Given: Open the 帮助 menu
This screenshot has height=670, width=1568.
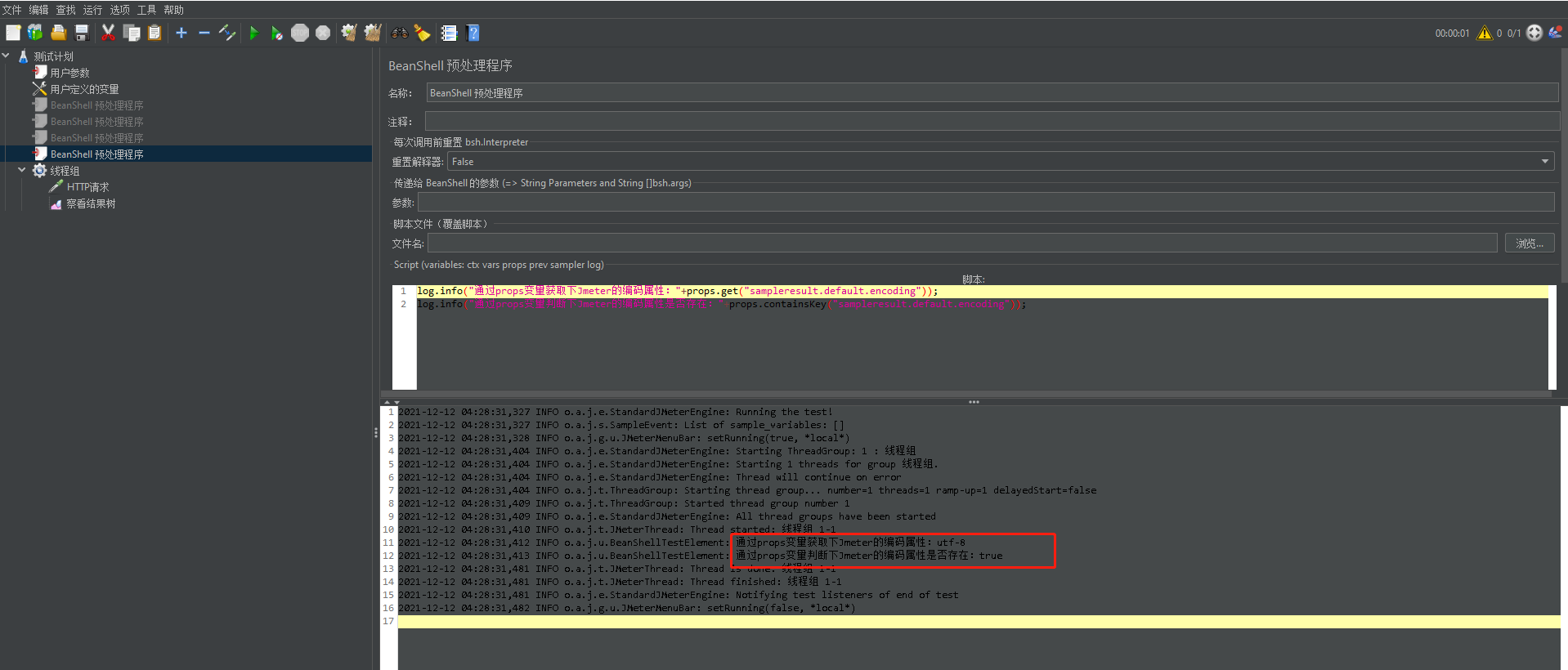Looking at the screenshot, I should tap(173, 10).
